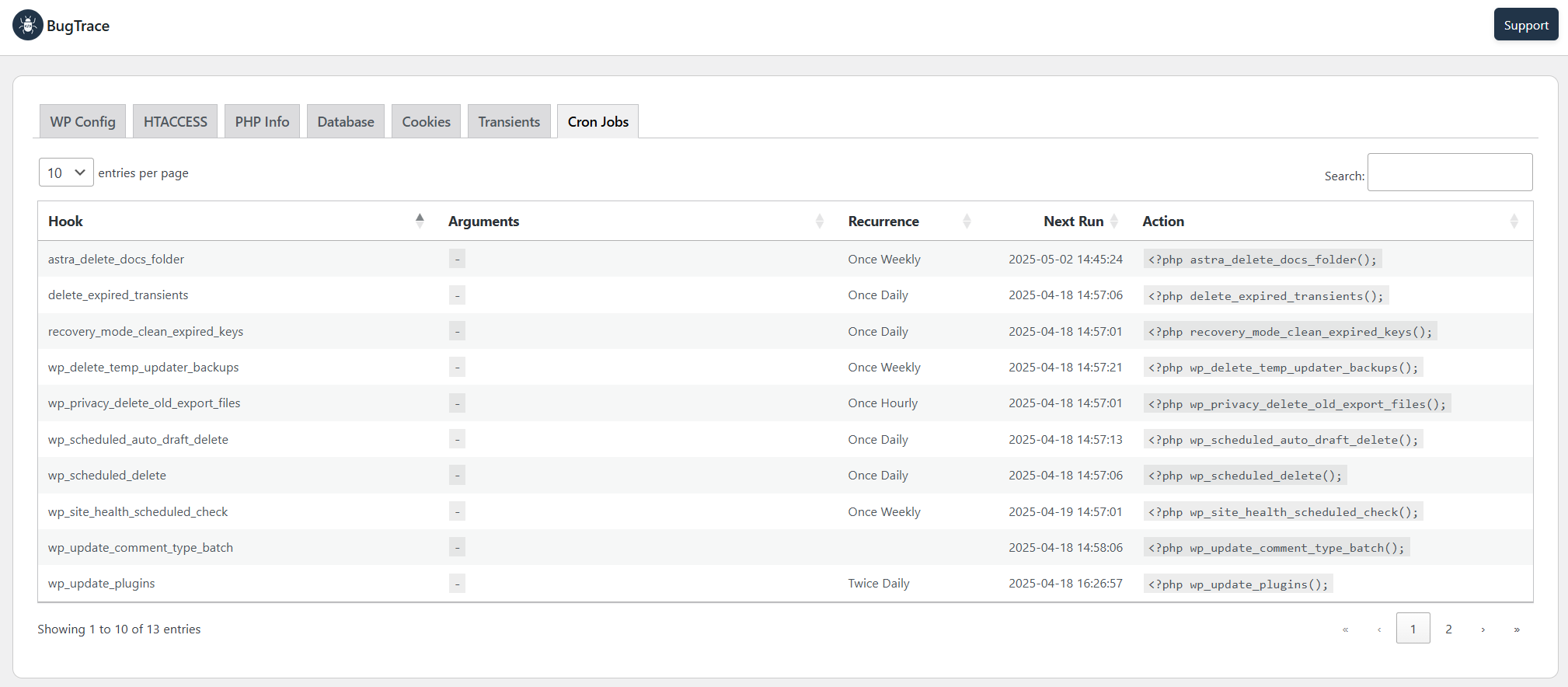Image resolution: width=1568 pixels, height=687 pixels.
Task: Select the wp_delete_temp_updater_backups hook cell
Action: [143, 368]
